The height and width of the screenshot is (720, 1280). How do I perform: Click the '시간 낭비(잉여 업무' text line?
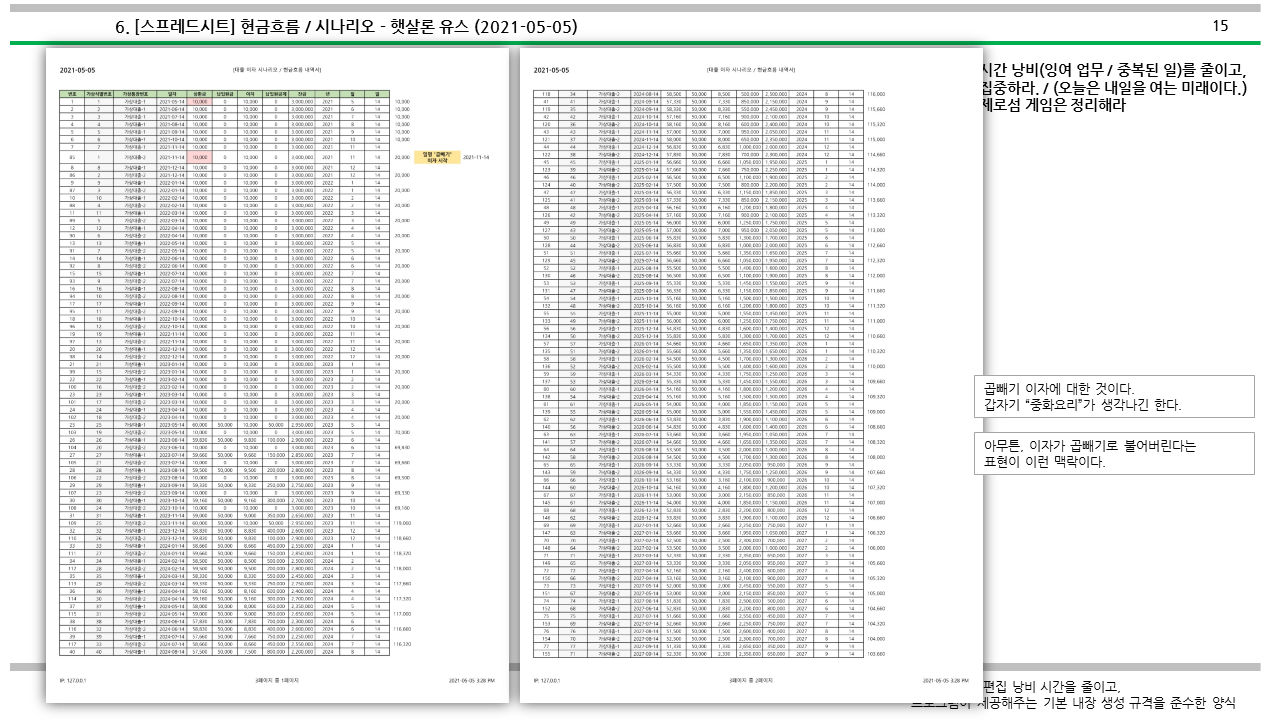(1115, 69)
